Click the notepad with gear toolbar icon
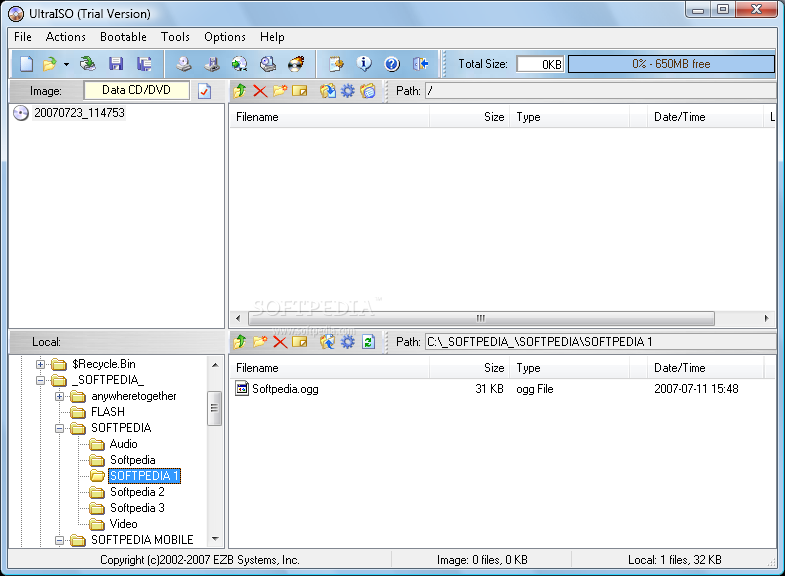The width and height of the screenshot is (785, 576). point(336,64)
